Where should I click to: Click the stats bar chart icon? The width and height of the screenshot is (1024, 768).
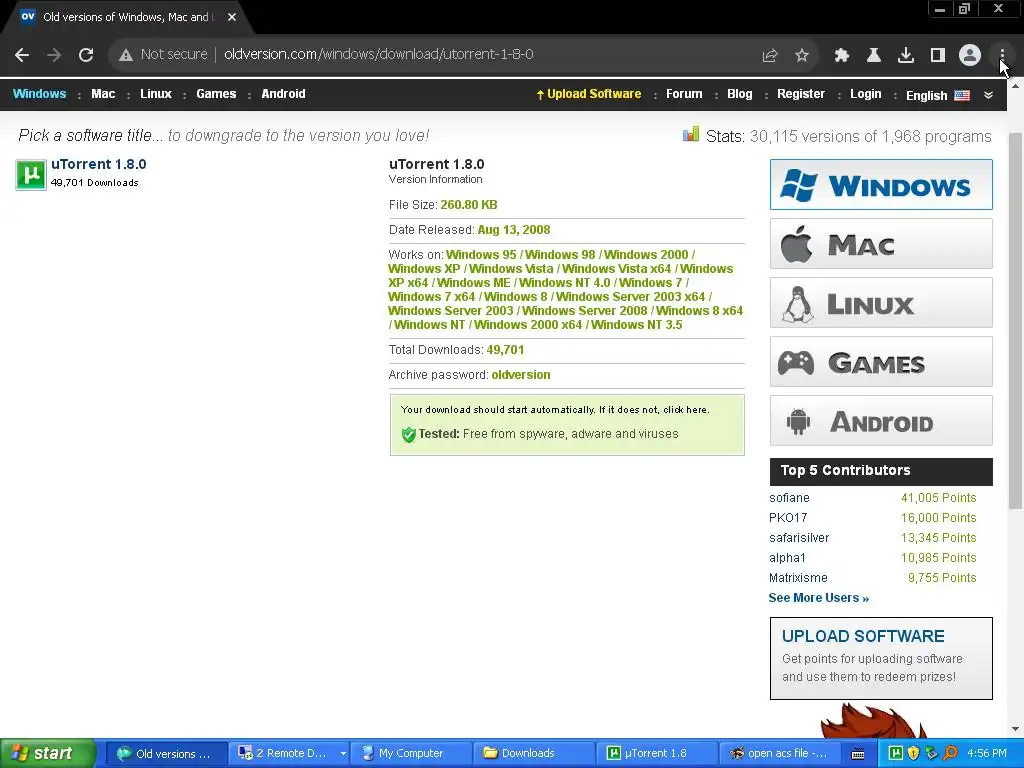pyautogui.click(x=691, y=135)
